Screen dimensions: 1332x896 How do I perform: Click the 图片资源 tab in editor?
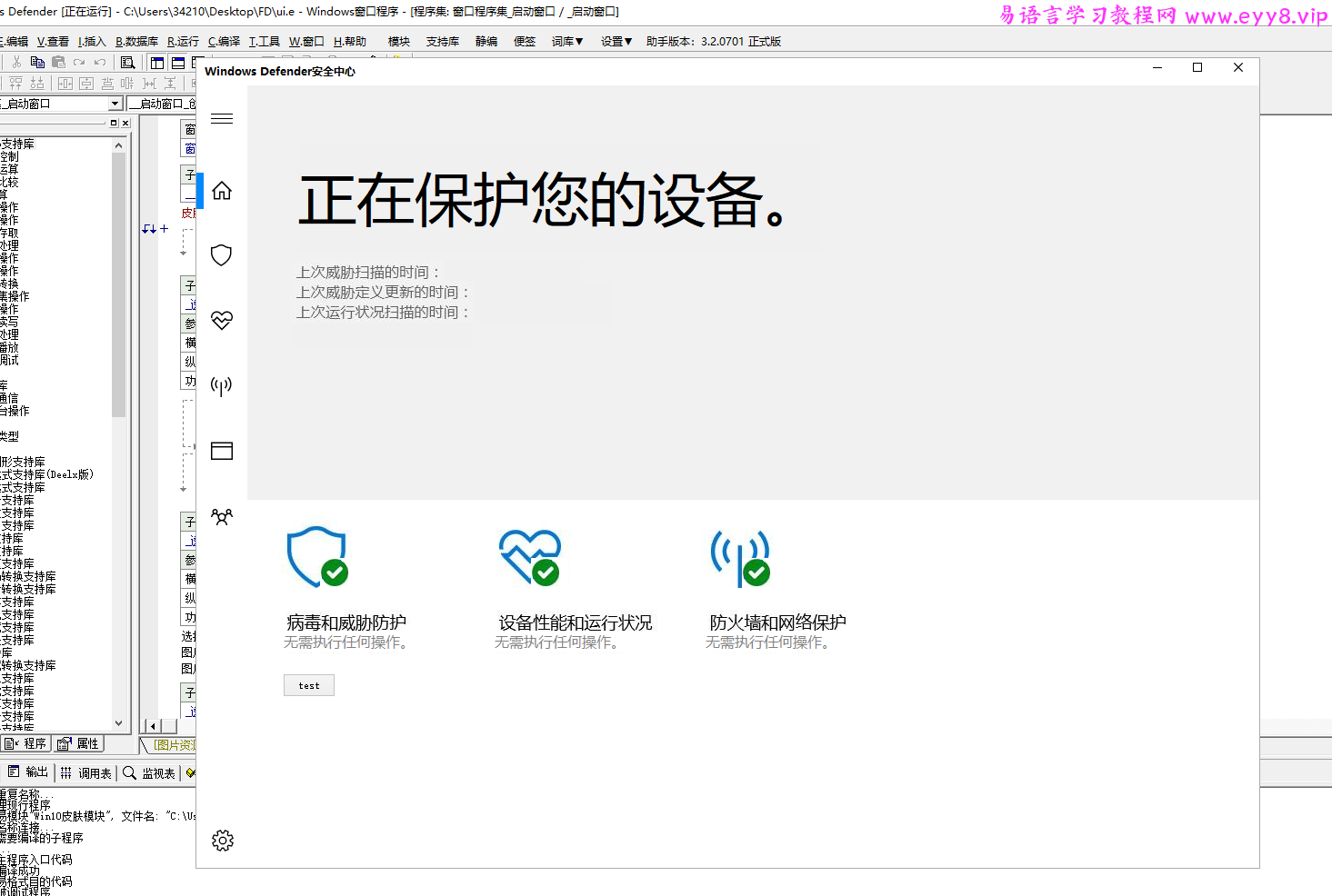click(173, 745)
